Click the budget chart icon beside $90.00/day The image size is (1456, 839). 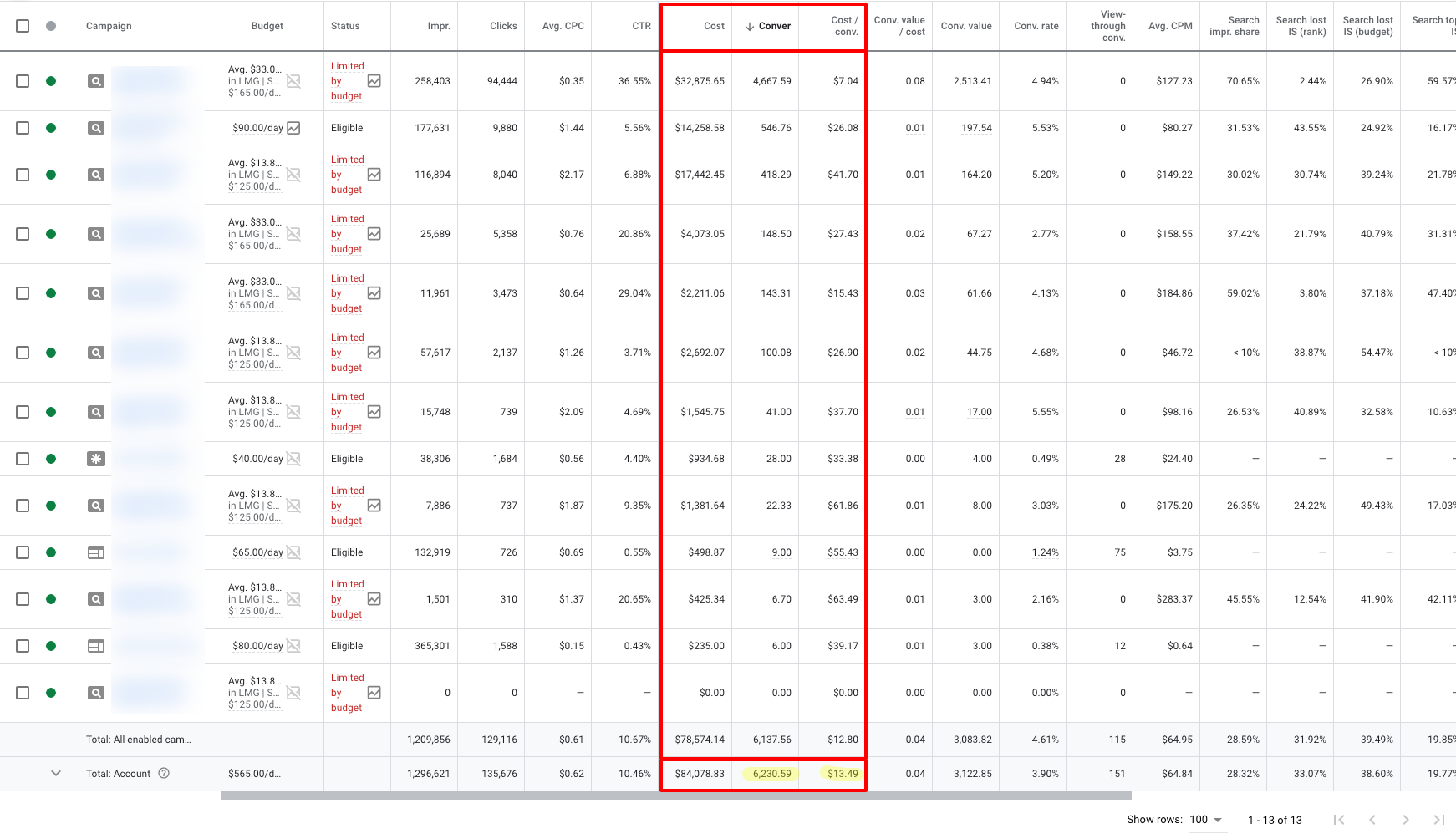(293, 128)
